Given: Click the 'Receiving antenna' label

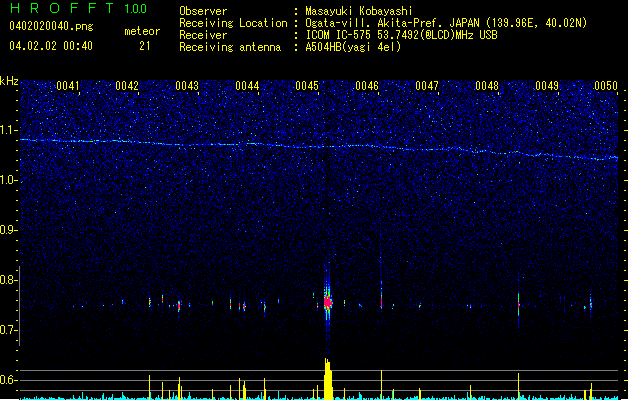Looking at the screenshot, I should pos(230,47).
